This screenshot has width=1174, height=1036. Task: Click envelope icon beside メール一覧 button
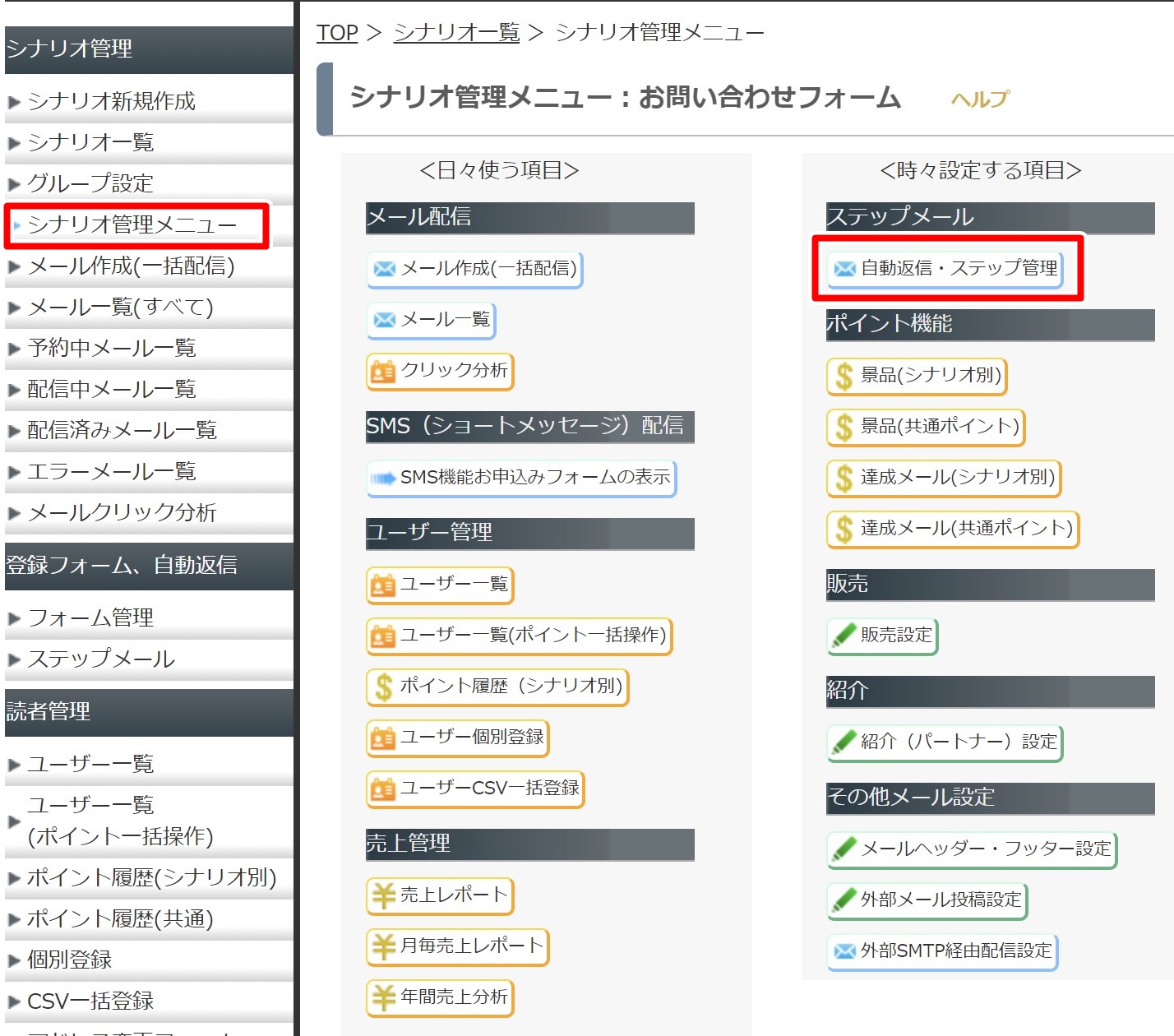[384, 320]
